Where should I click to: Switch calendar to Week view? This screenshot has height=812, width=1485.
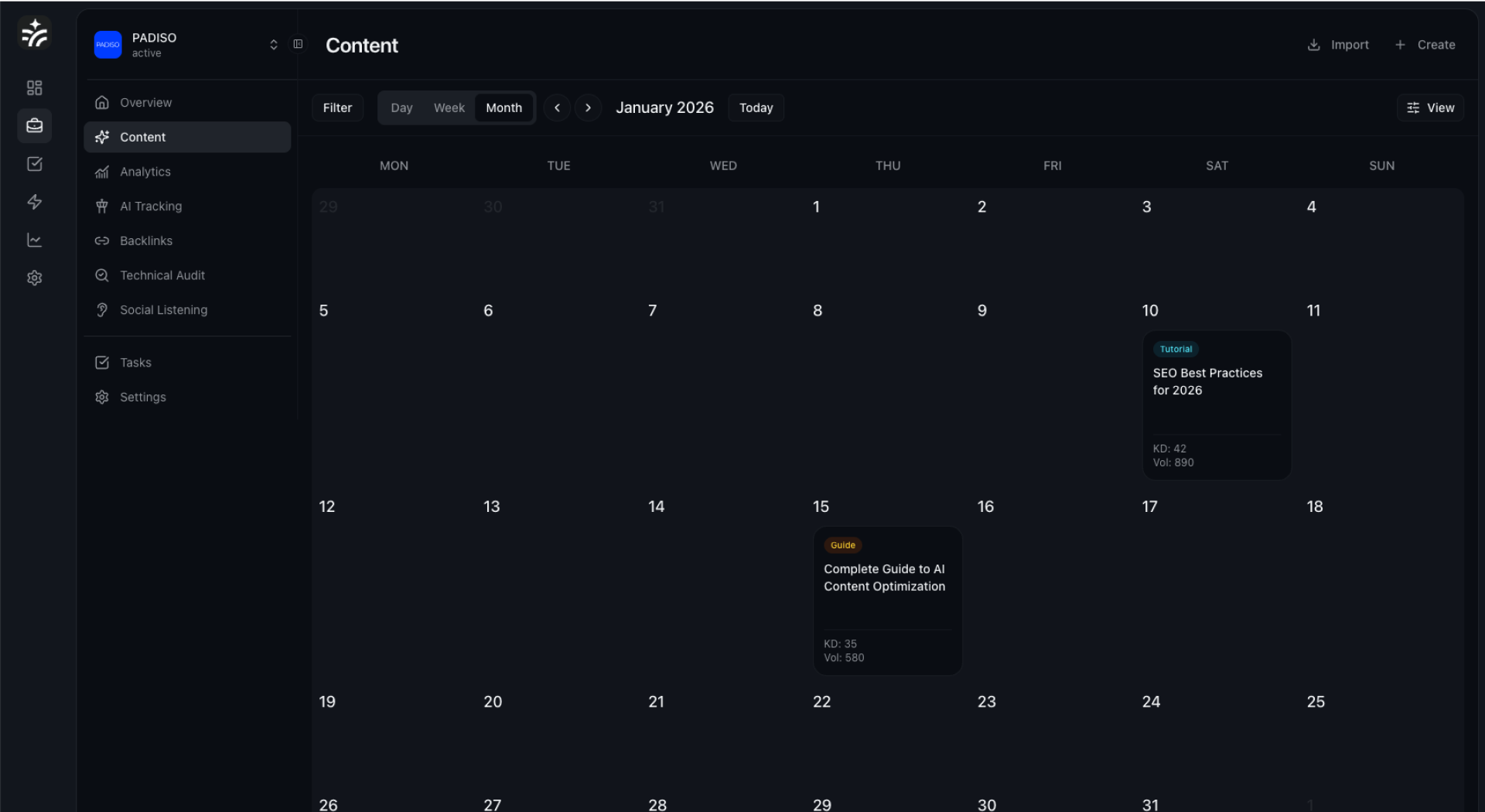449,107
